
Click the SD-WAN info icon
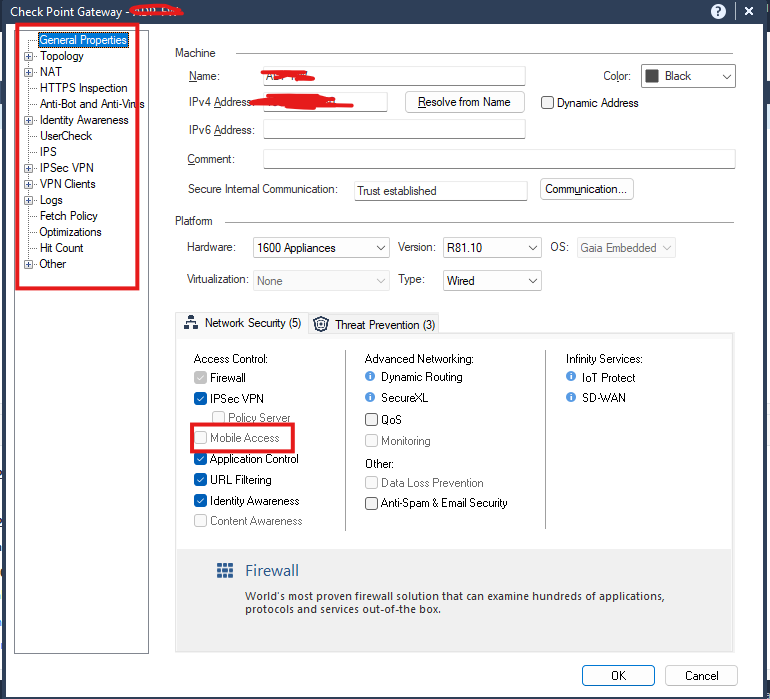(571, 397)
